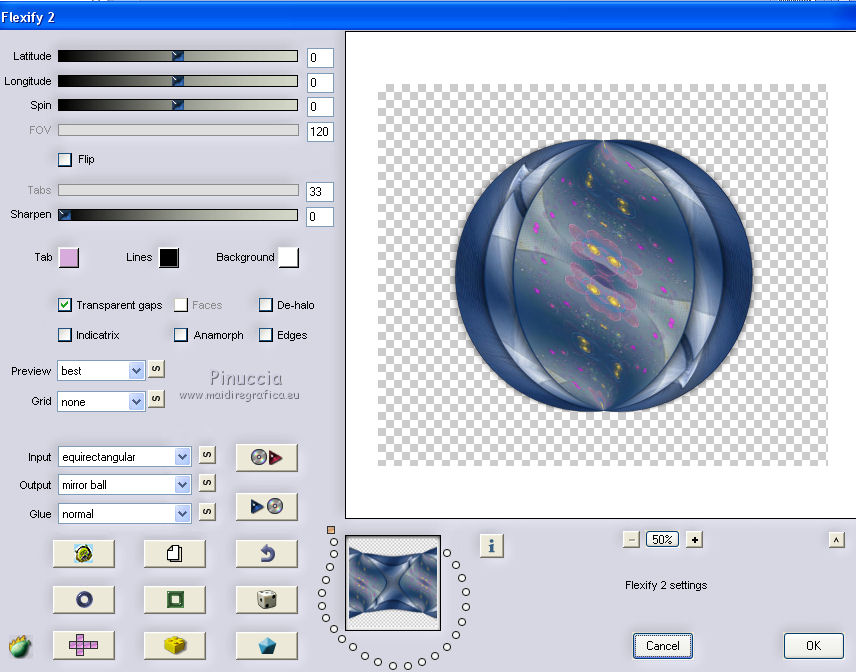Click the 'S' button beside Preview dropdown
856x672 pixels.
click(156, 369)
